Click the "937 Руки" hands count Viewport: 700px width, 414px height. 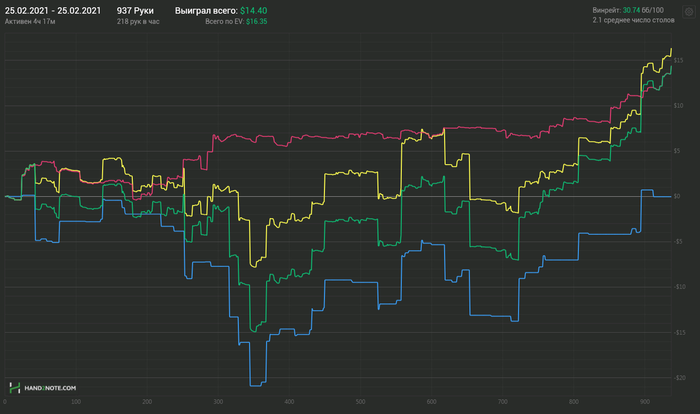pyautogui.click(x=135, y=11)
